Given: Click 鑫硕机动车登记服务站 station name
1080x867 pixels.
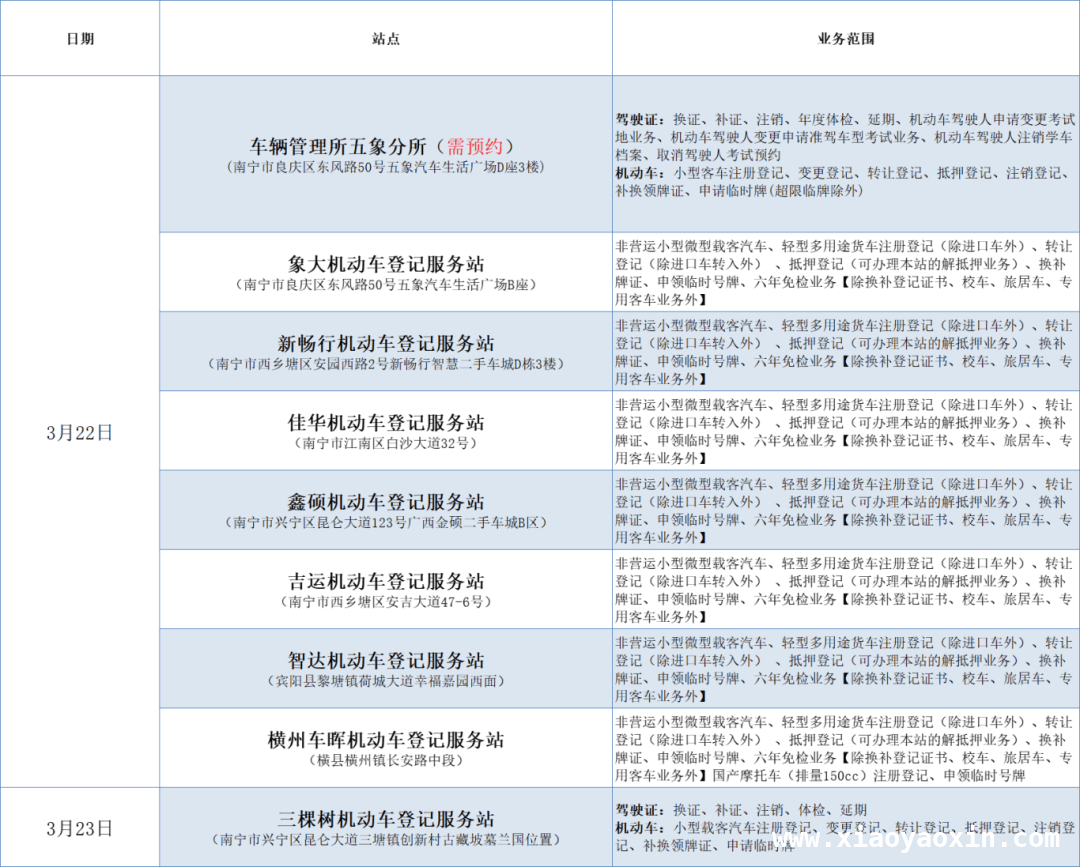Looking at the screenshot, I should point(386,501).
